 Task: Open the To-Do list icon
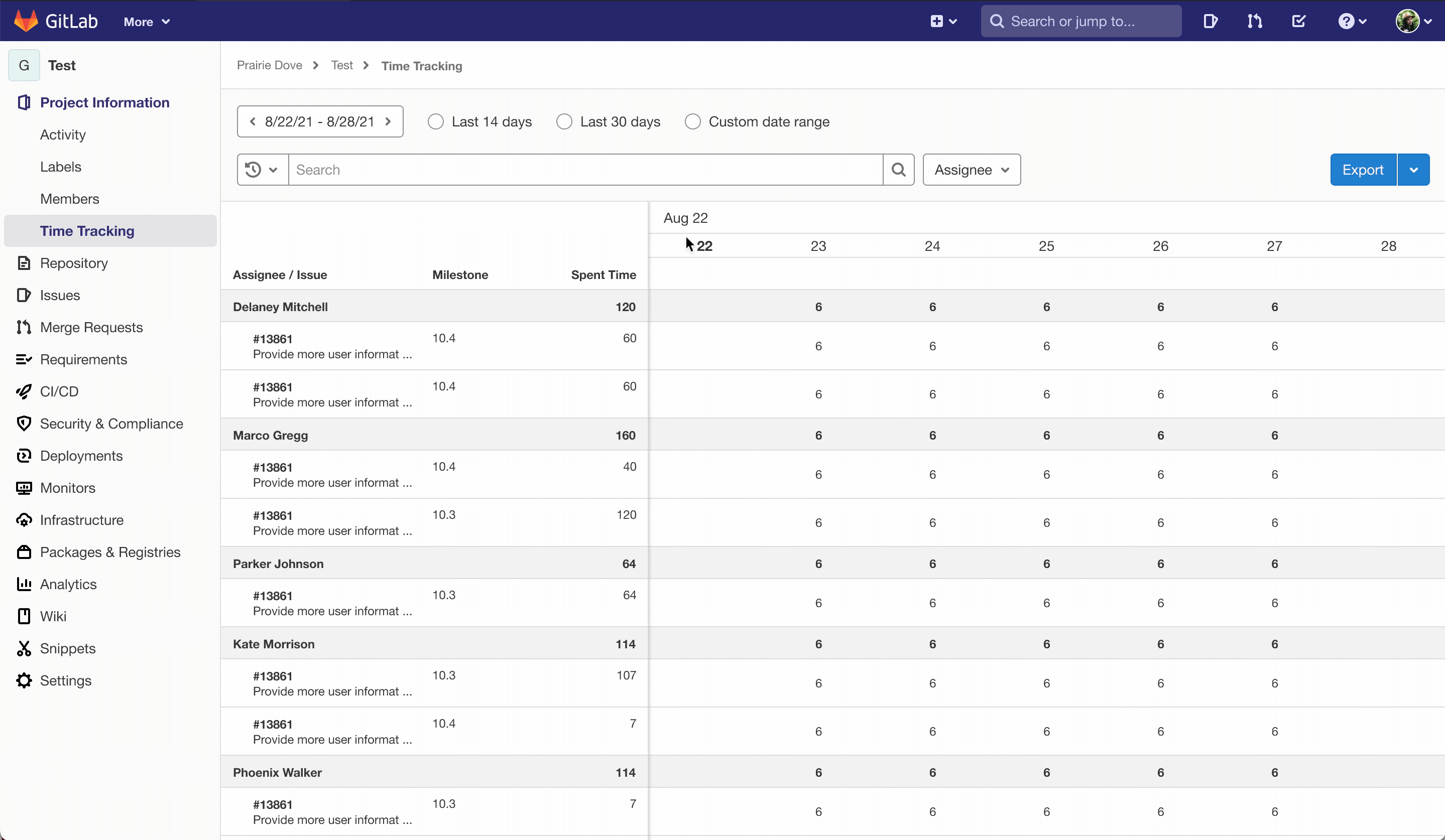coord(1299,21)
